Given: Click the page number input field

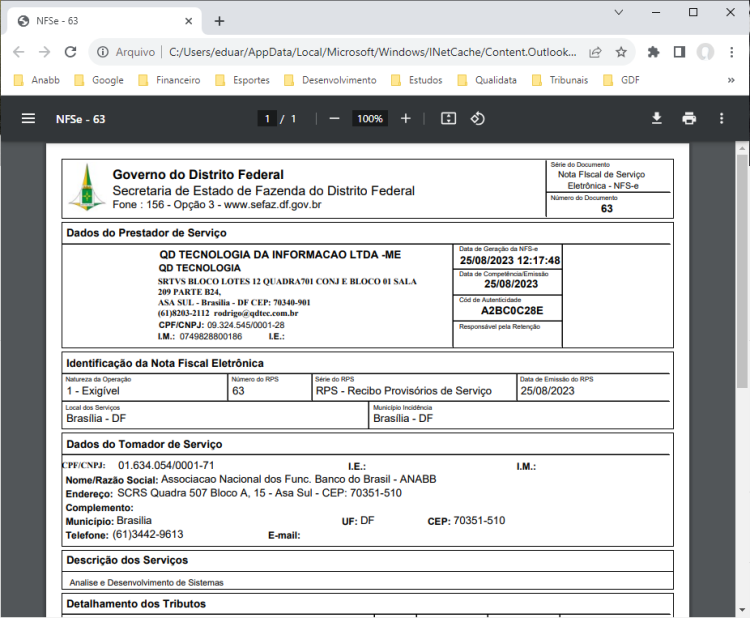Looking at the screenshot, I should 267,119.
